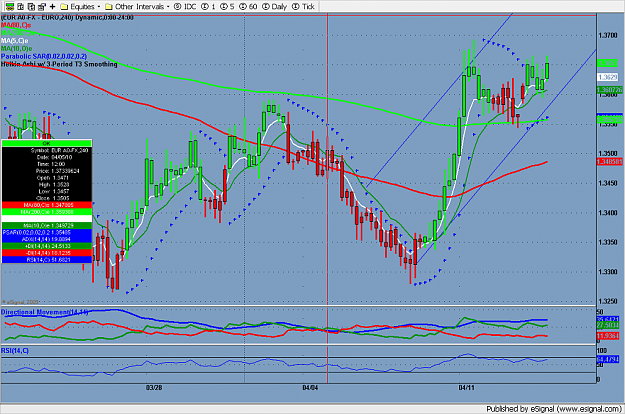Click the blue RSI value marker on the RSI axis
The width and height of the screenshot is (625, 414).
click(608, 360)
